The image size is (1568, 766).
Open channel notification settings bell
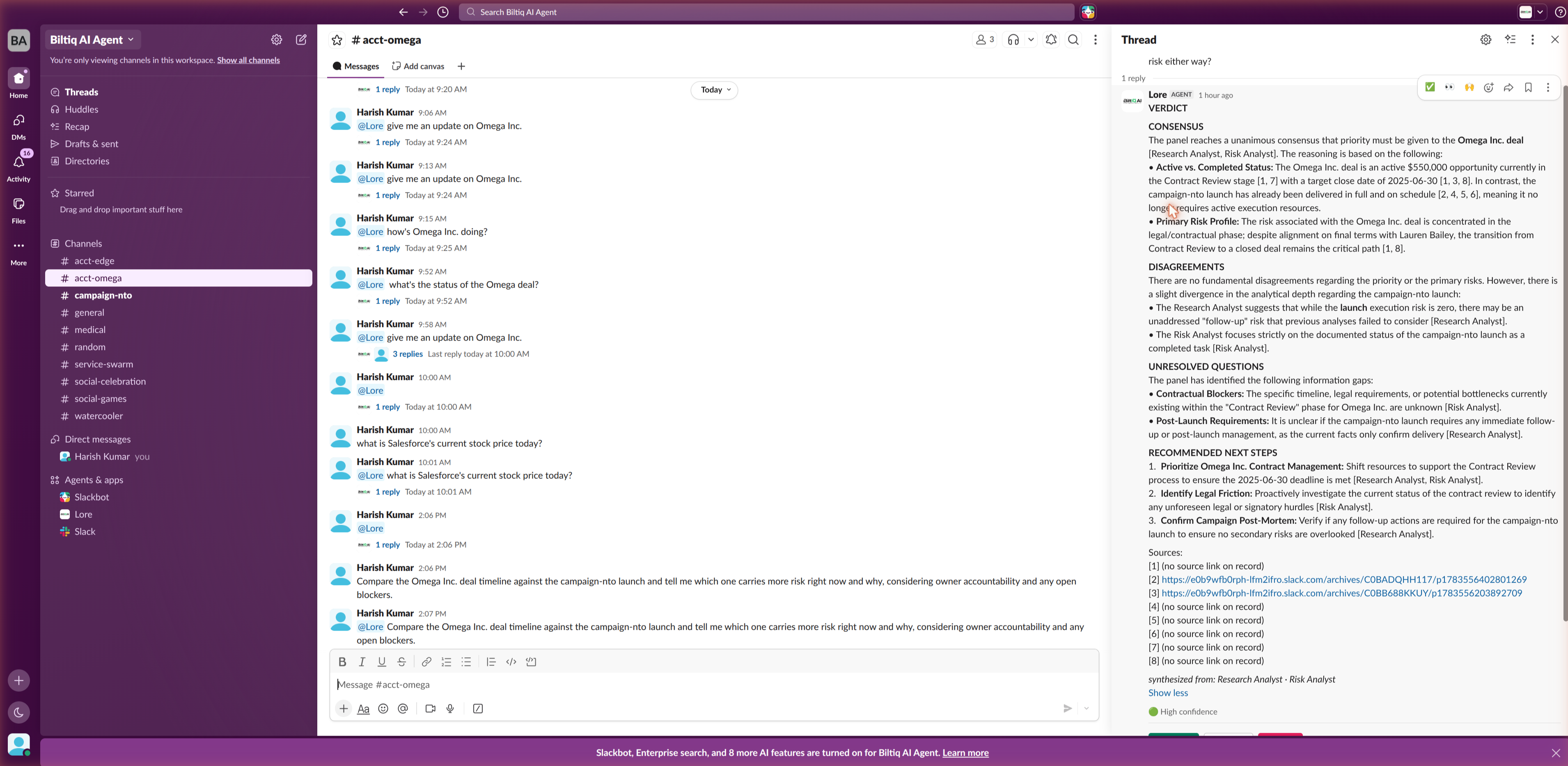pyautogui.click(x=1051, y=40)
